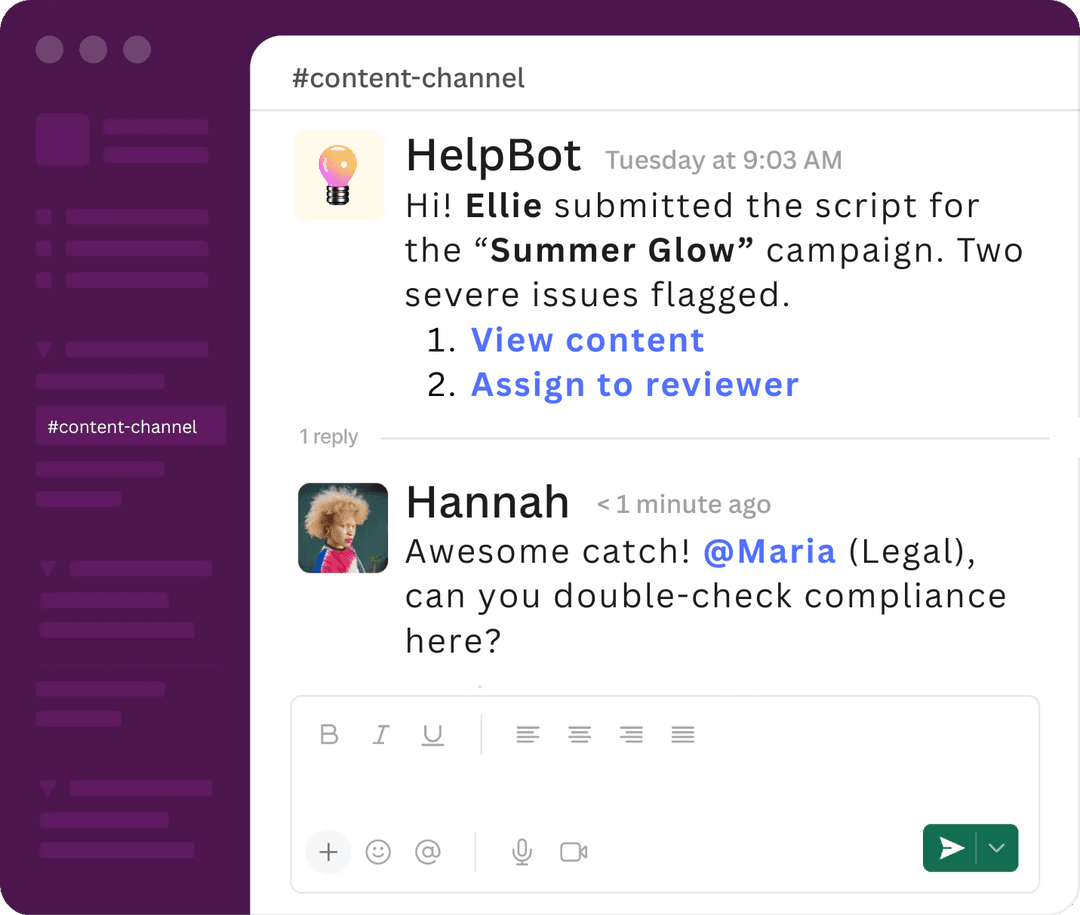1080x915 pixels.
Task: Toggle italic formatting
Action: coord(381,735)
